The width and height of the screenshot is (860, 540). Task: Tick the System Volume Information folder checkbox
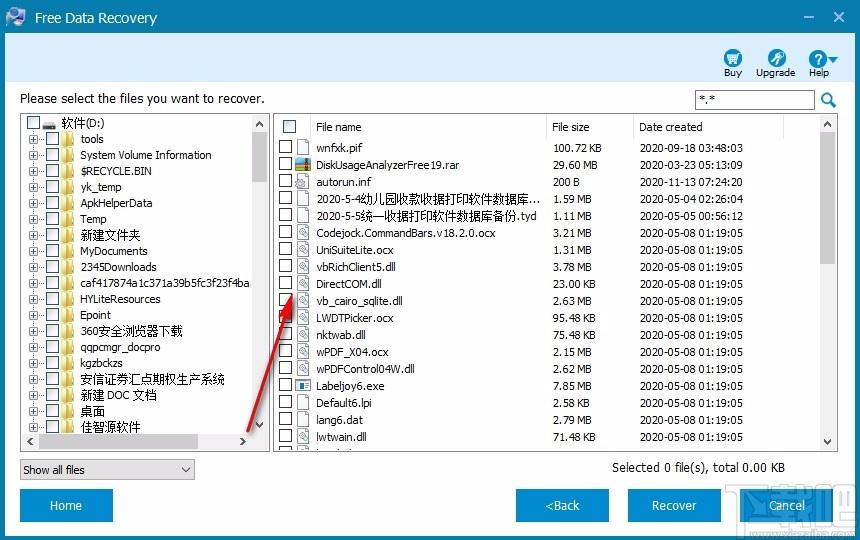53,155
